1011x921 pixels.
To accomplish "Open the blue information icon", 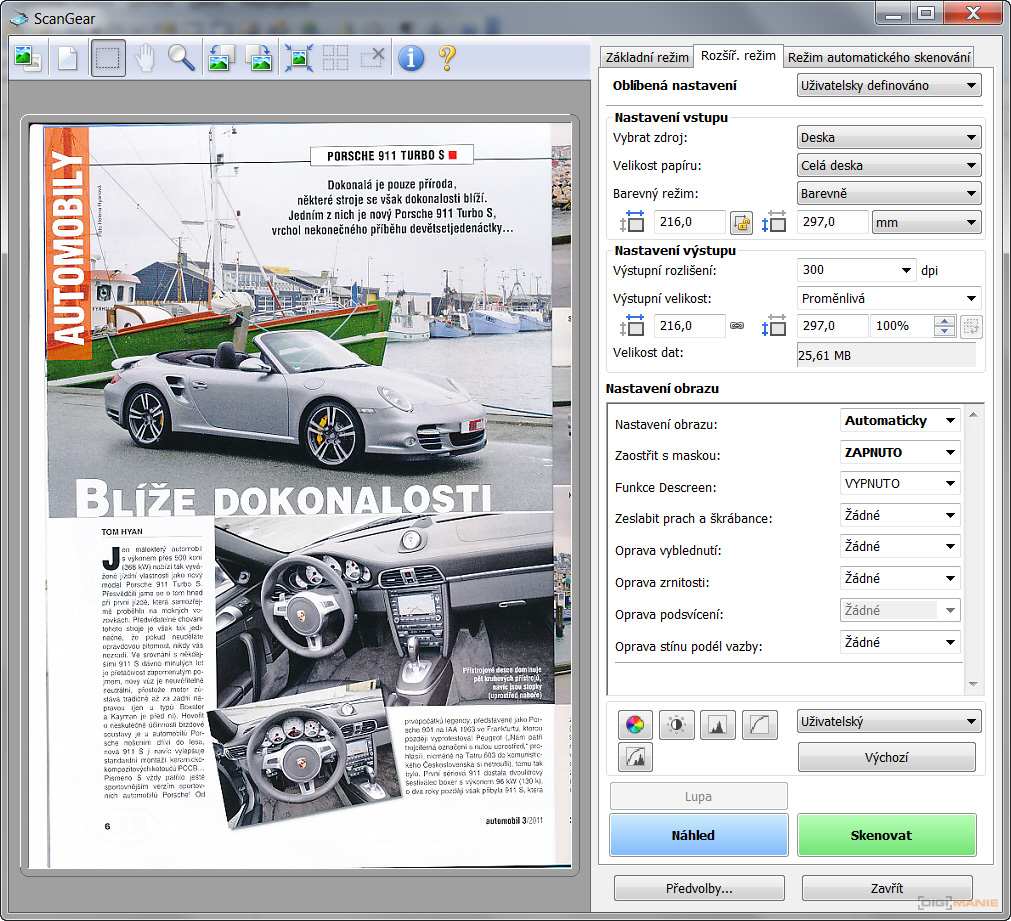I will pyautogui.click(x=410, y=58).
